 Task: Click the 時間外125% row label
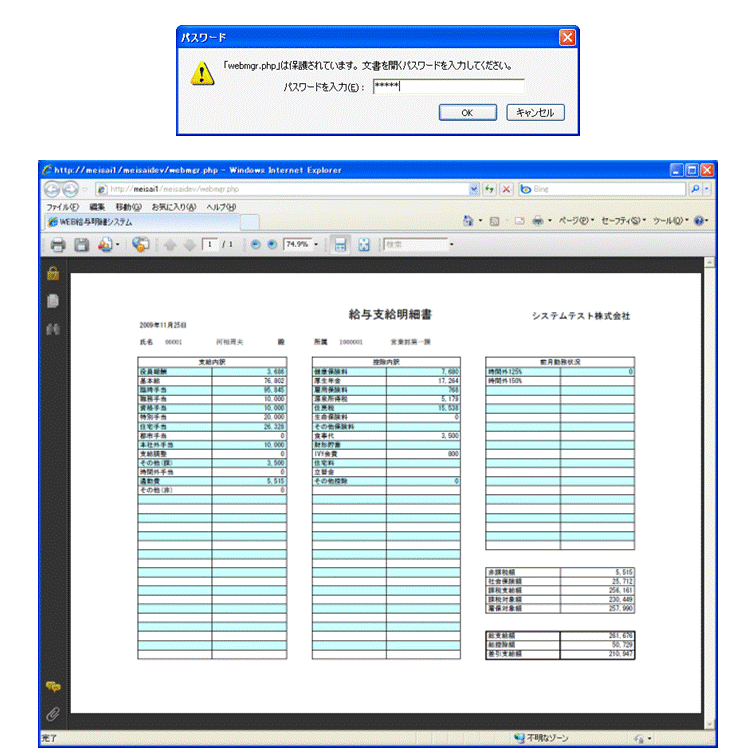(505, 372)
